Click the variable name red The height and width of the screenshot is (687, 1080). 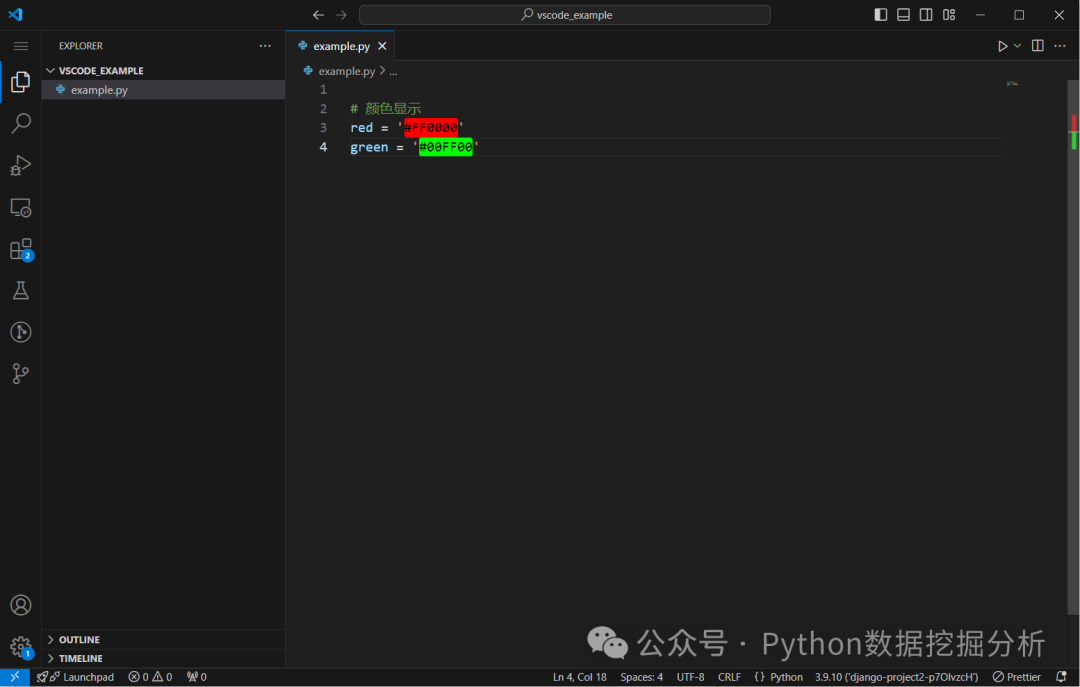click(362, 127)
